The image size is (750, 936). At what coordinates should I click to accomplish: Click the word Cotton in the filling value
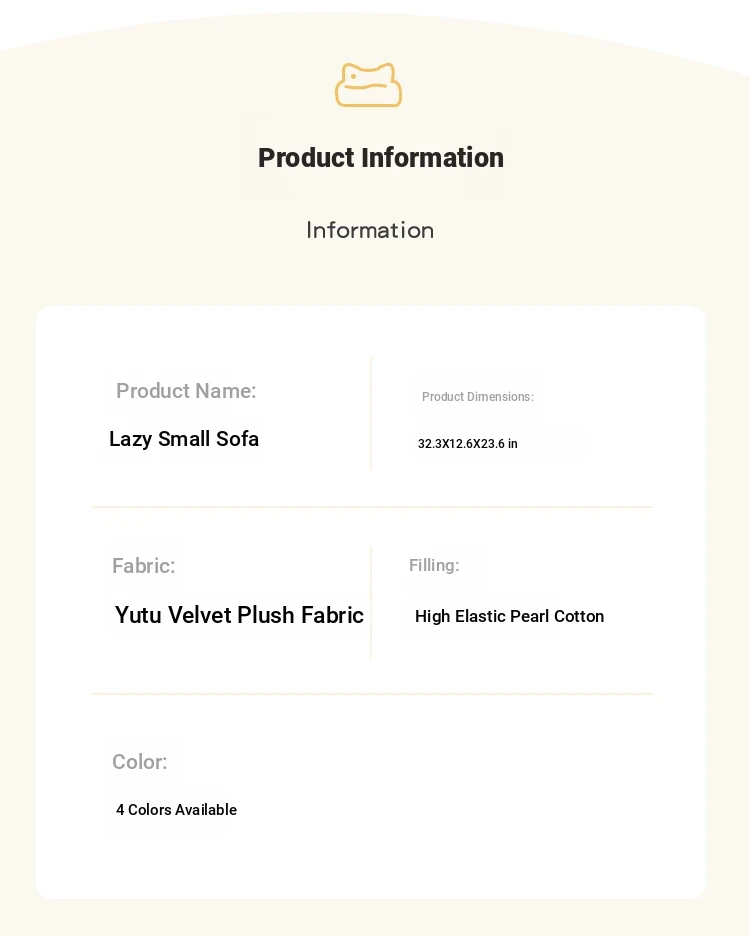579,617
